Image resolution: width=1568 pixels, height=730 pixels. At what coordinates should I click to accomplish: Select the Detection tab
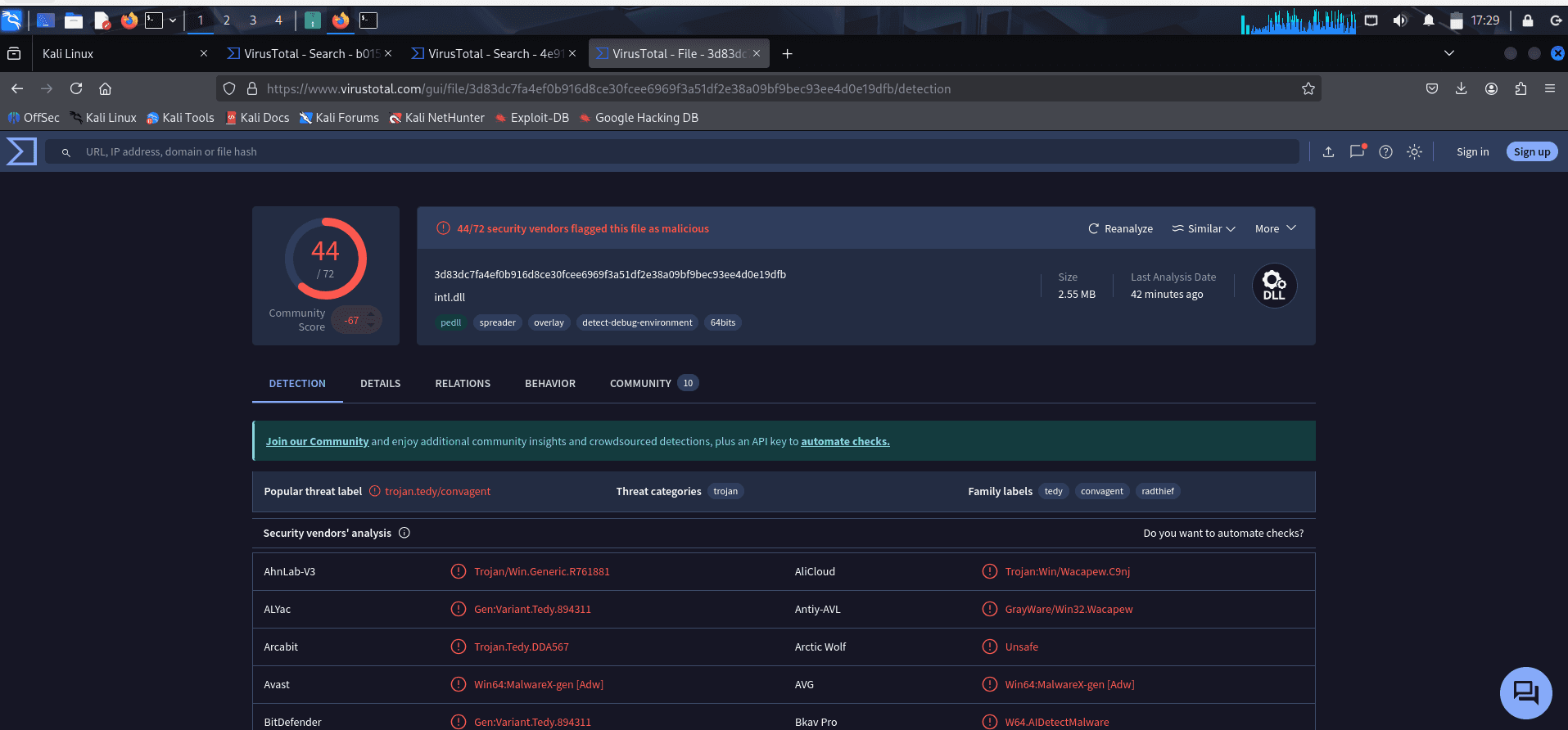click(x=297, y=383)
